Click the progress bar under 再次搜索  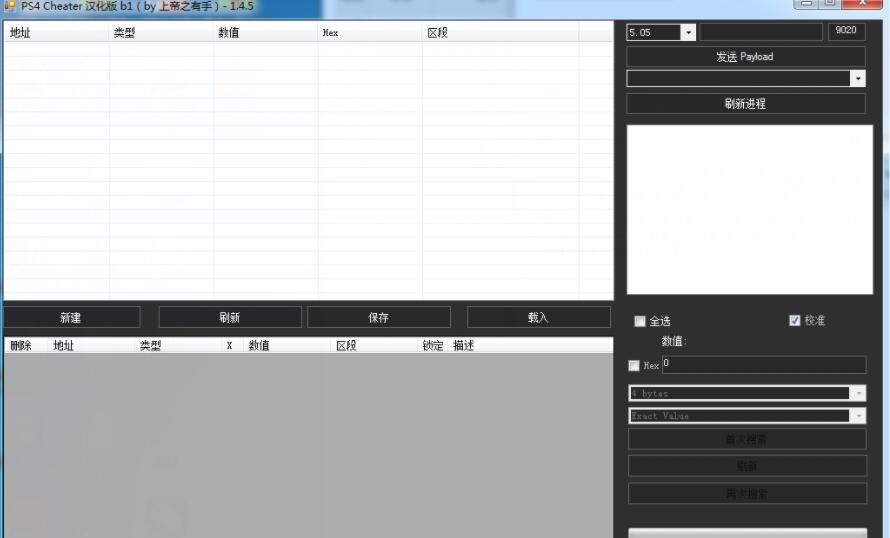click(748, 533)
